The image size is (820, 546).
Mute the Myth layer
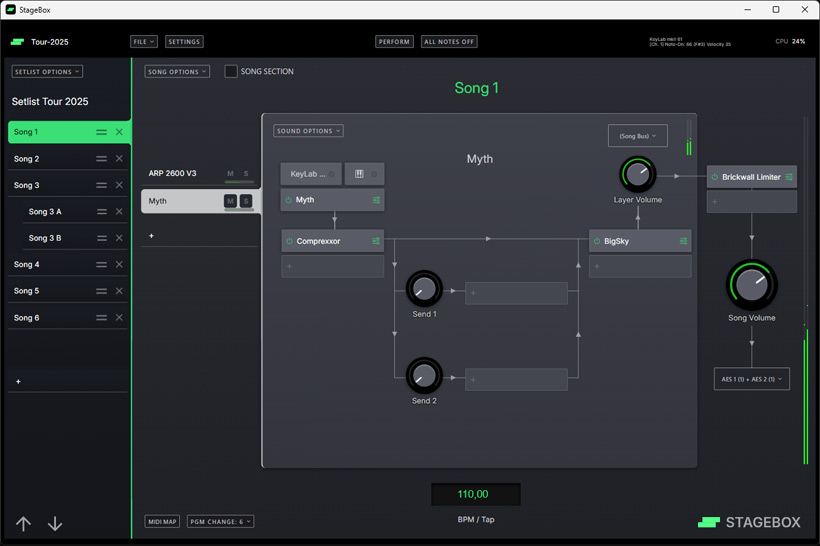tap(230, 201)
